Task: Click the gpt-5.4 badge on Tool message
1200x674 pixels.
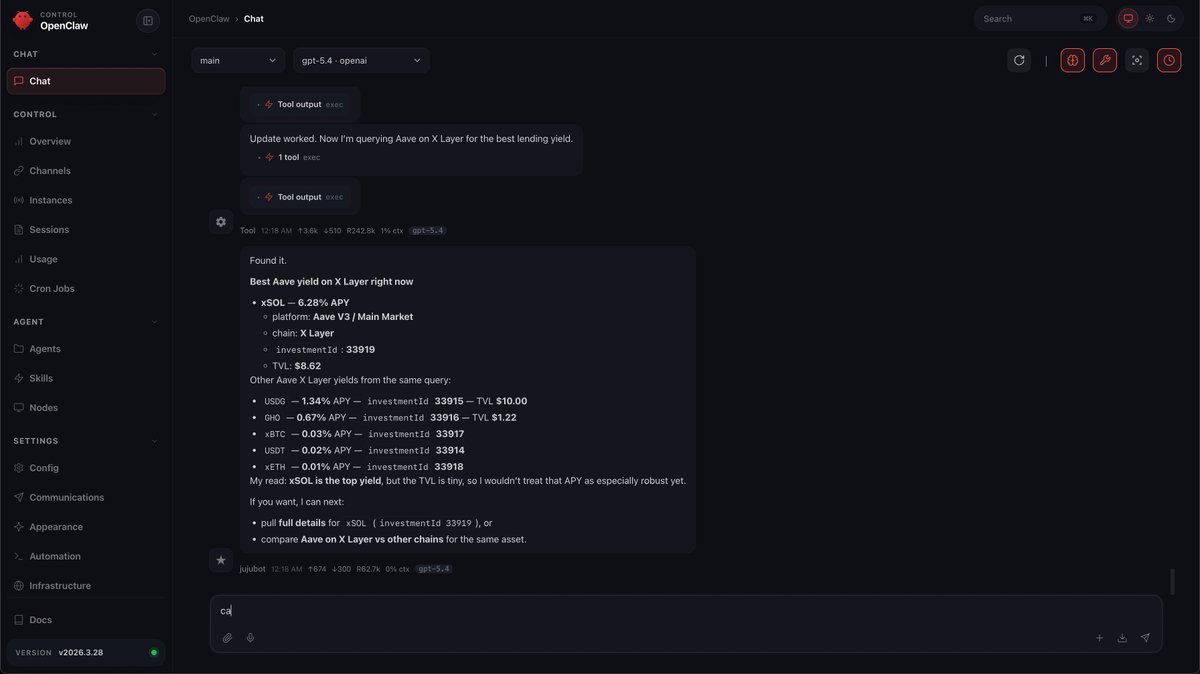Action: click(x=428, y=231)
